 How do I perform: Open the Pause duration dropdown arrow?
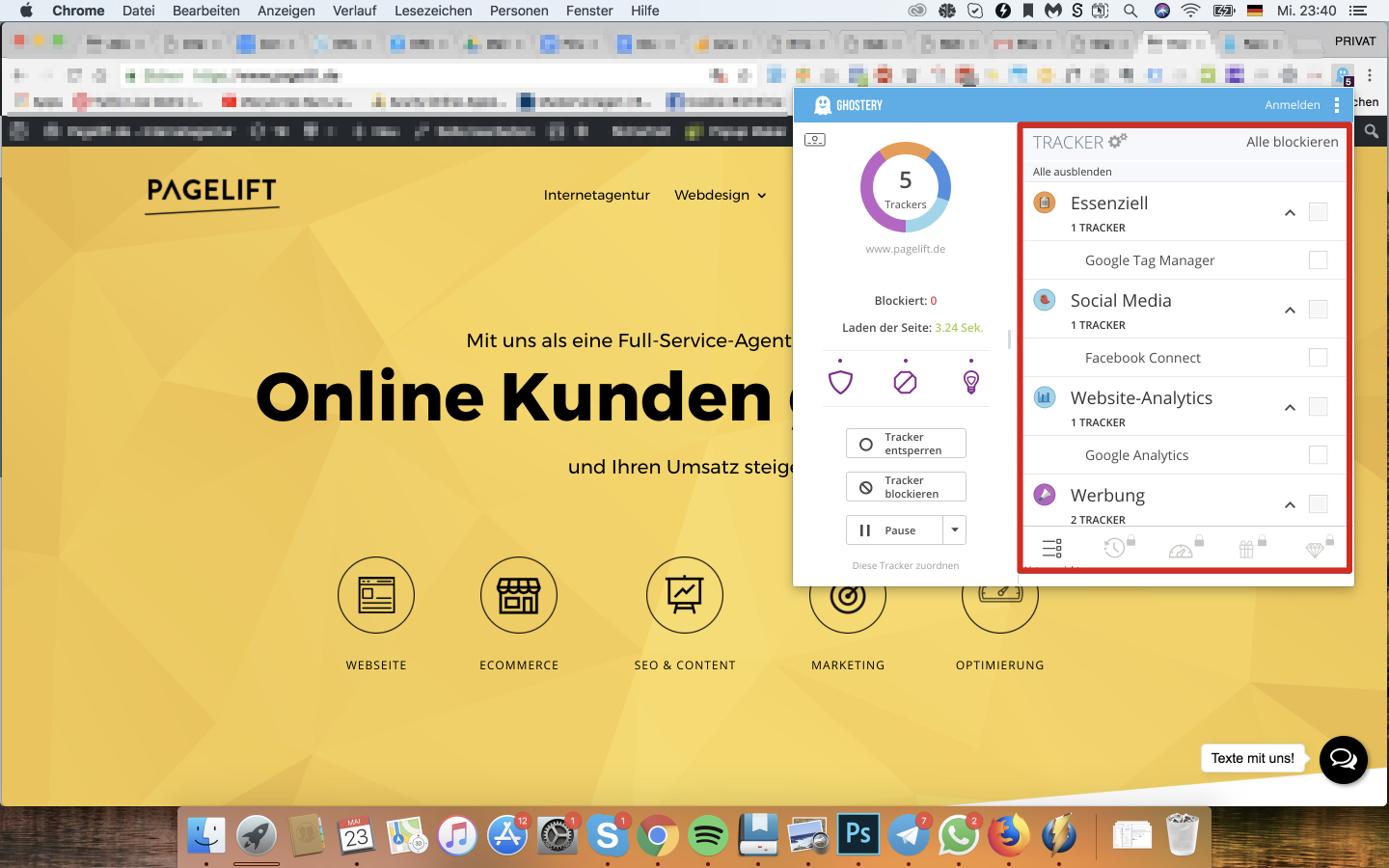pyautogui.click(x=955, y=529)
